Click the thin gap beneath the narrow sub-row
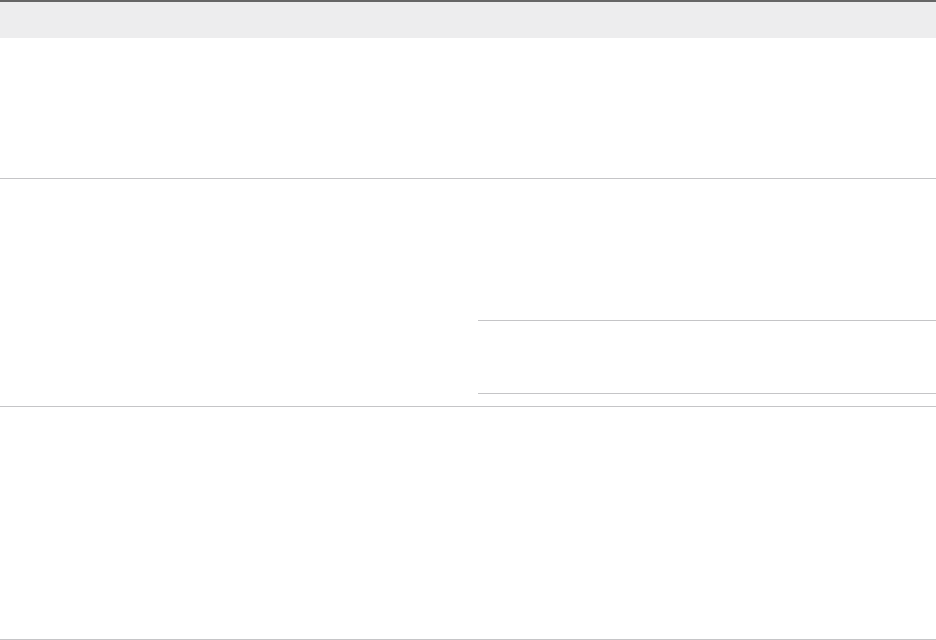The image size is (936, 640). tap(706, 400)
